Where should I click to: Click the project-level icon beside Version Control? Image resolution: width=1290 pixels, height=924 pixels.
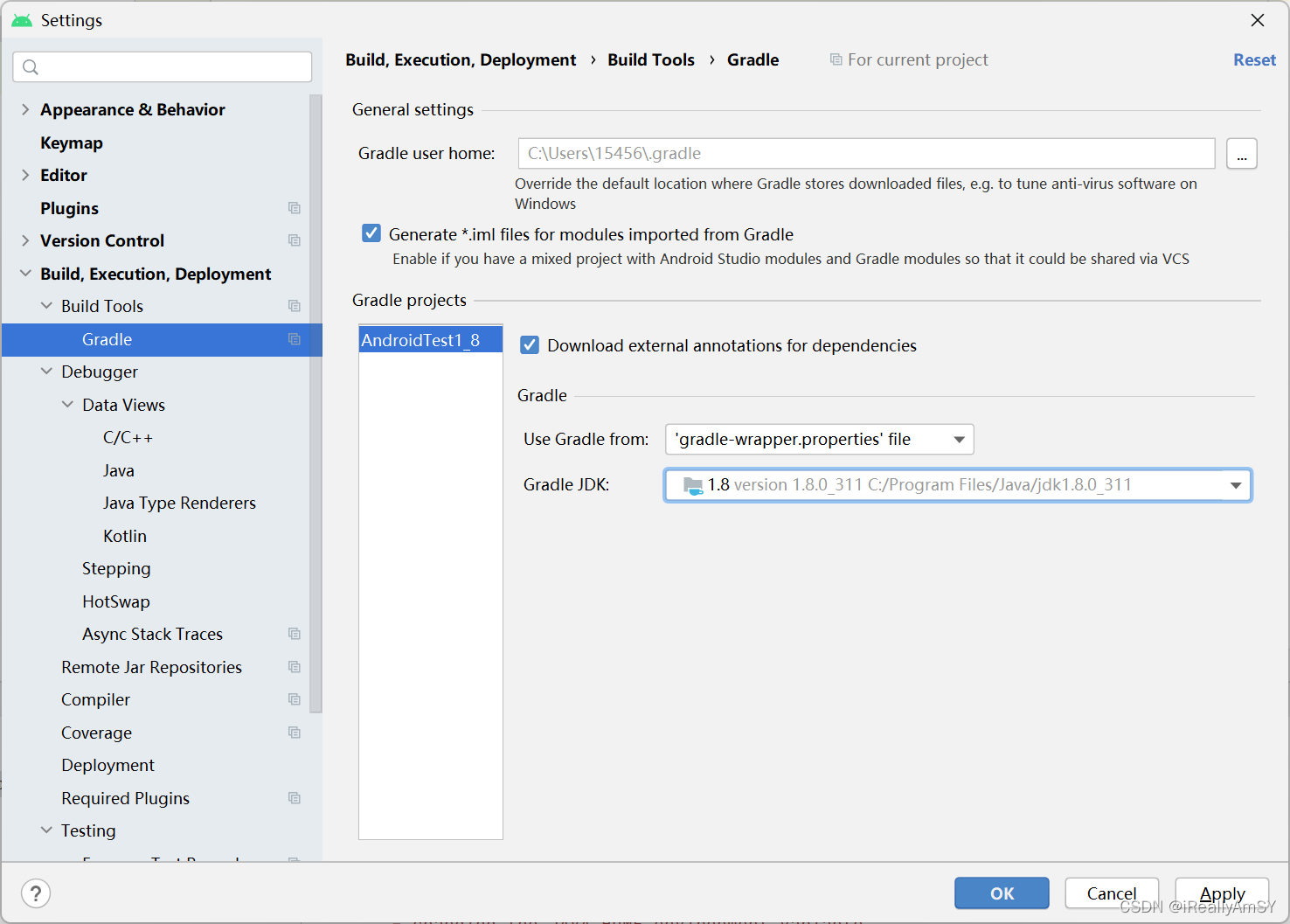pyautogui.click(x=295, y=240)
